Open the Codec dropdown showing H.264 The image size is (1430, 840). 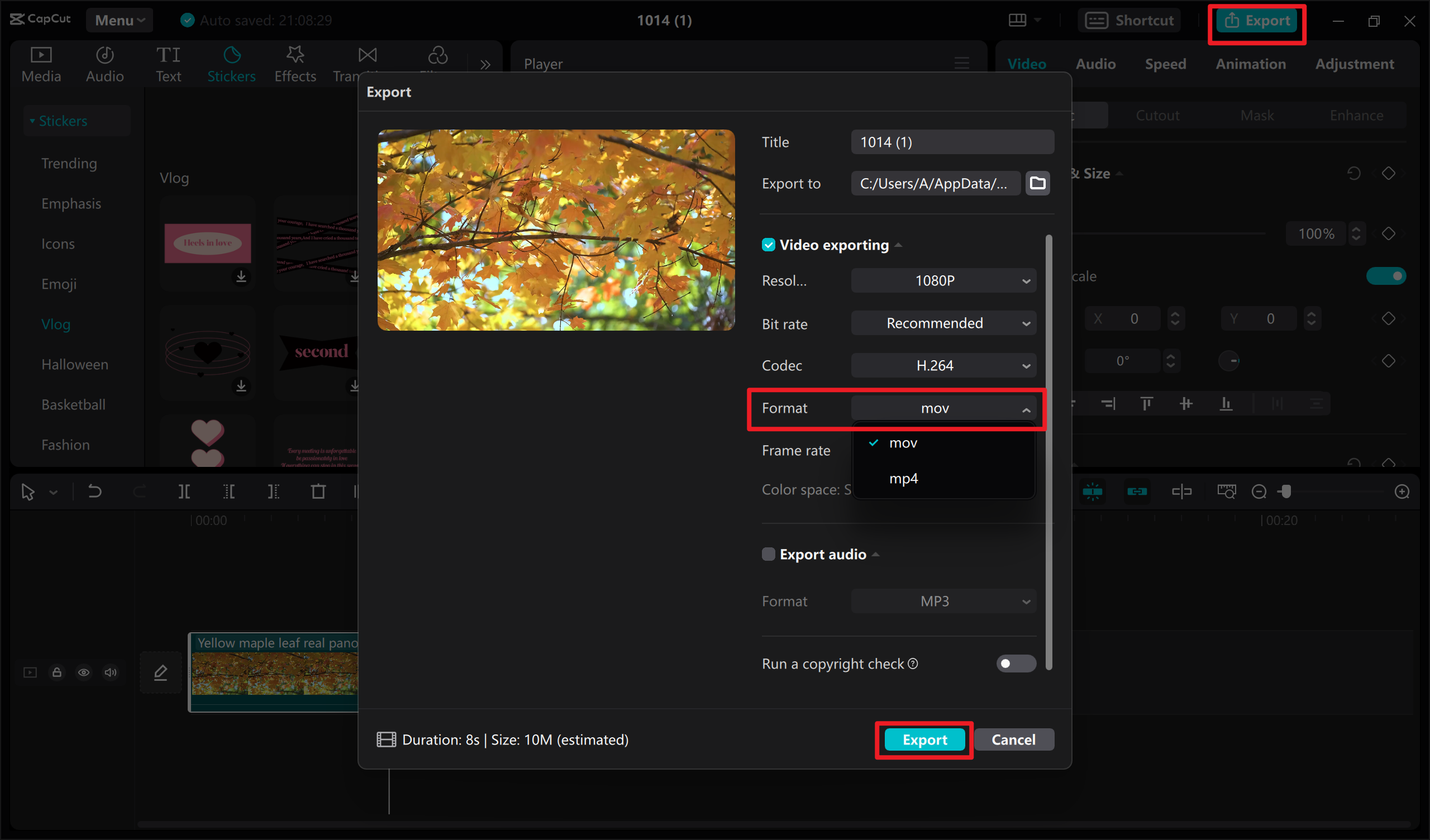[x=943, y=365]
